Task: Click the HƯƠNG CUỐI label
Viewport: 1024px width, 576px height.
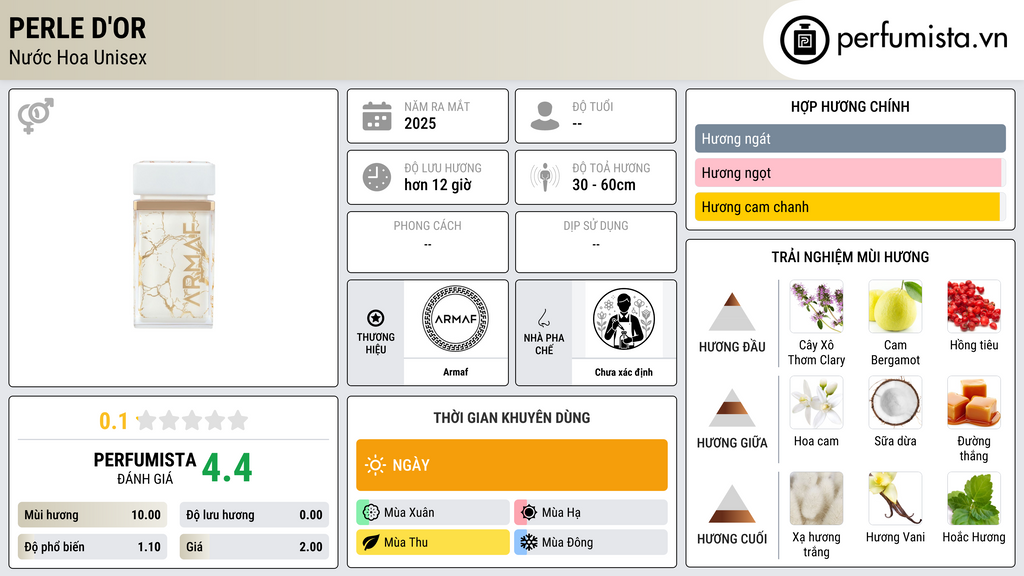Action: pyautogui.click(x=732, y=539)
